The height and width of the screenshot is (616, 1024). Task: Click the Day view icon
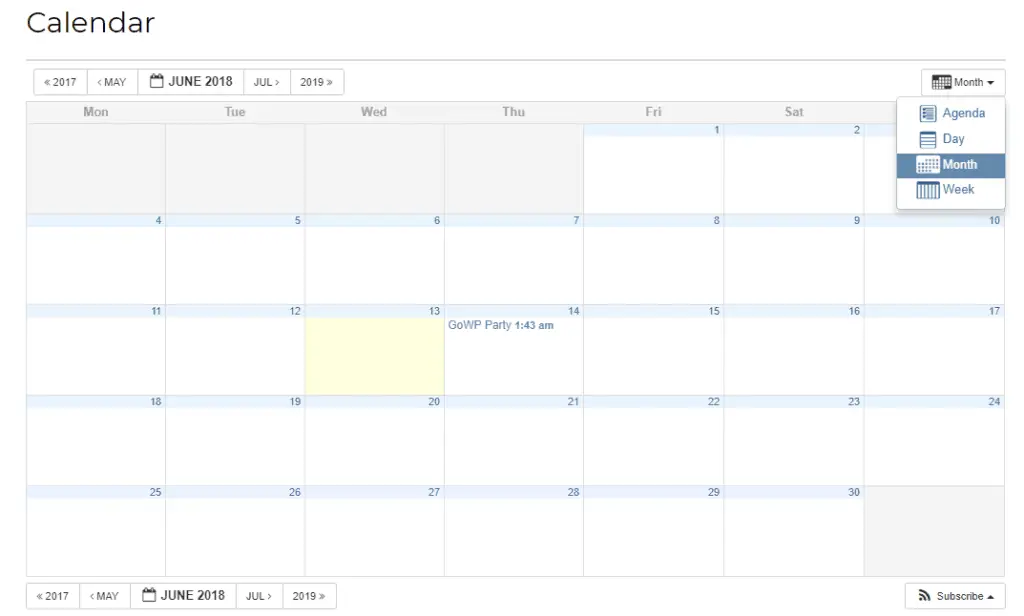(927, 139)
